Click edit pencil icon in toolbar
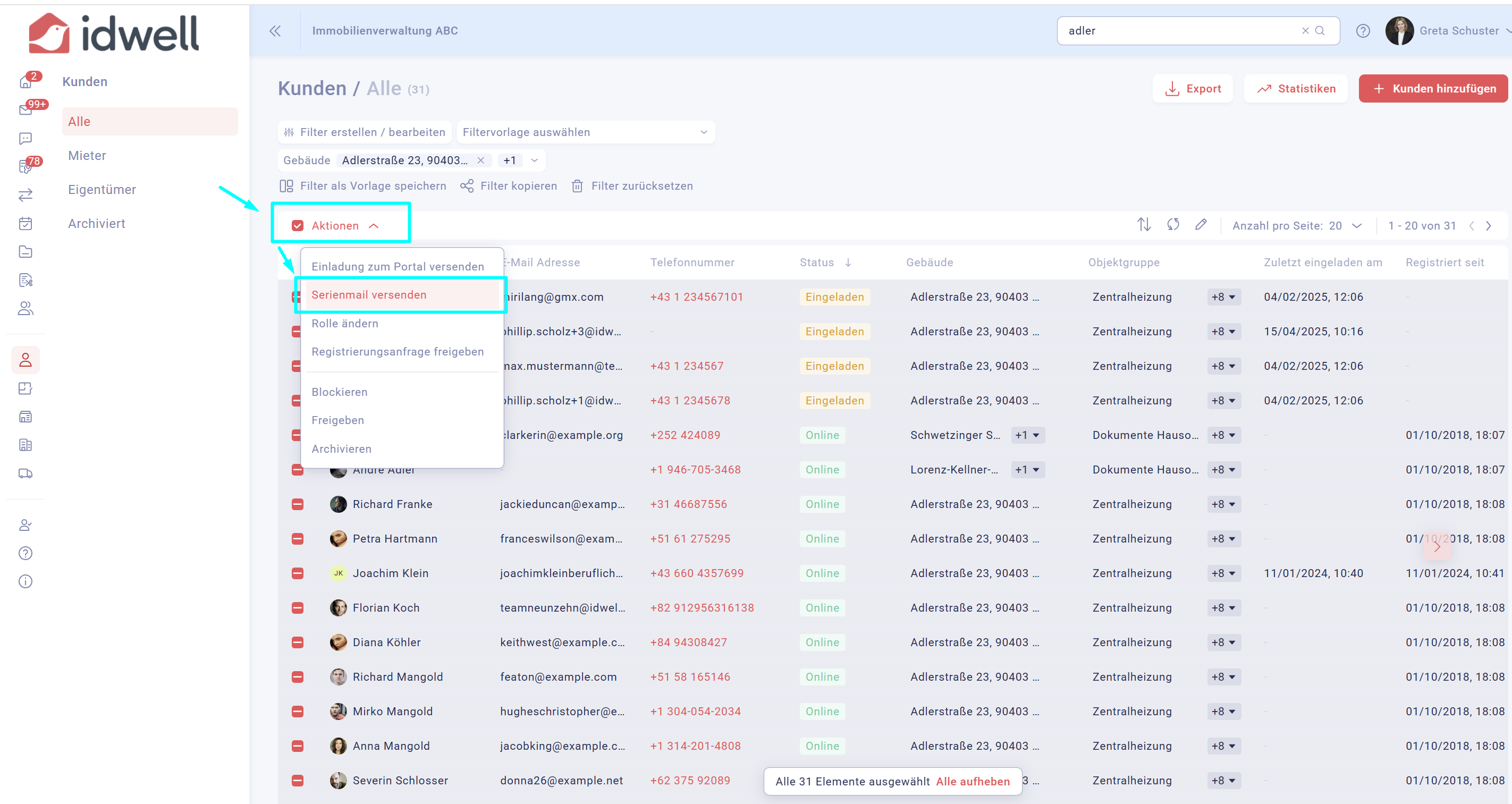This screenshot has width=1512, height=804. [x=1201, y=225]
